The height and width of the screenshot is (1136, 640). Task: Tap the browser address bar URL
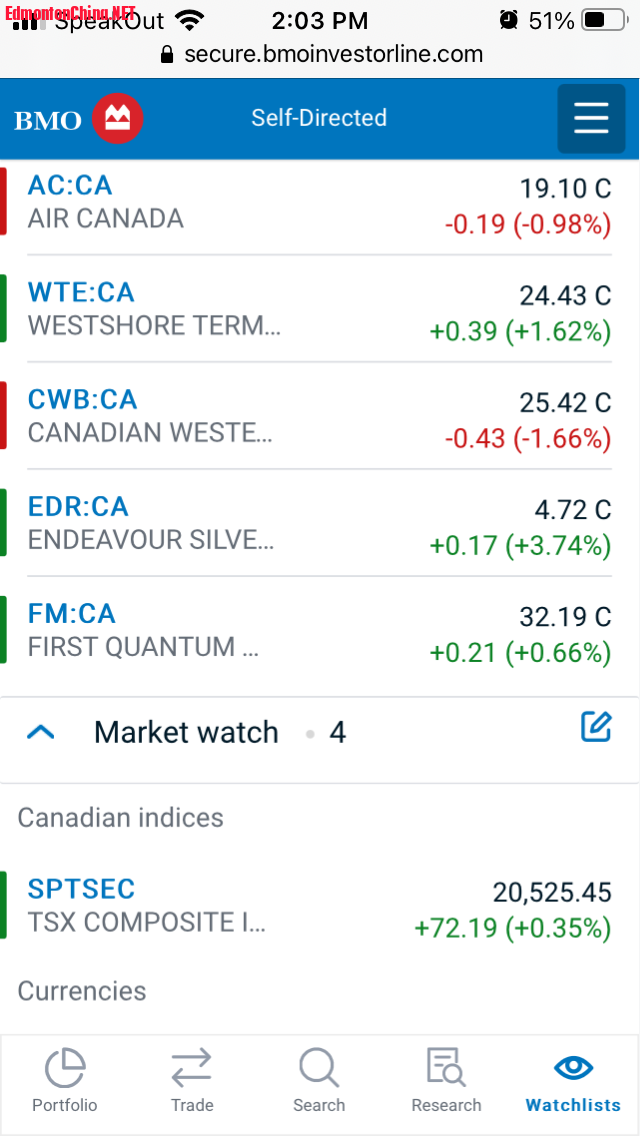coord(333,54)
